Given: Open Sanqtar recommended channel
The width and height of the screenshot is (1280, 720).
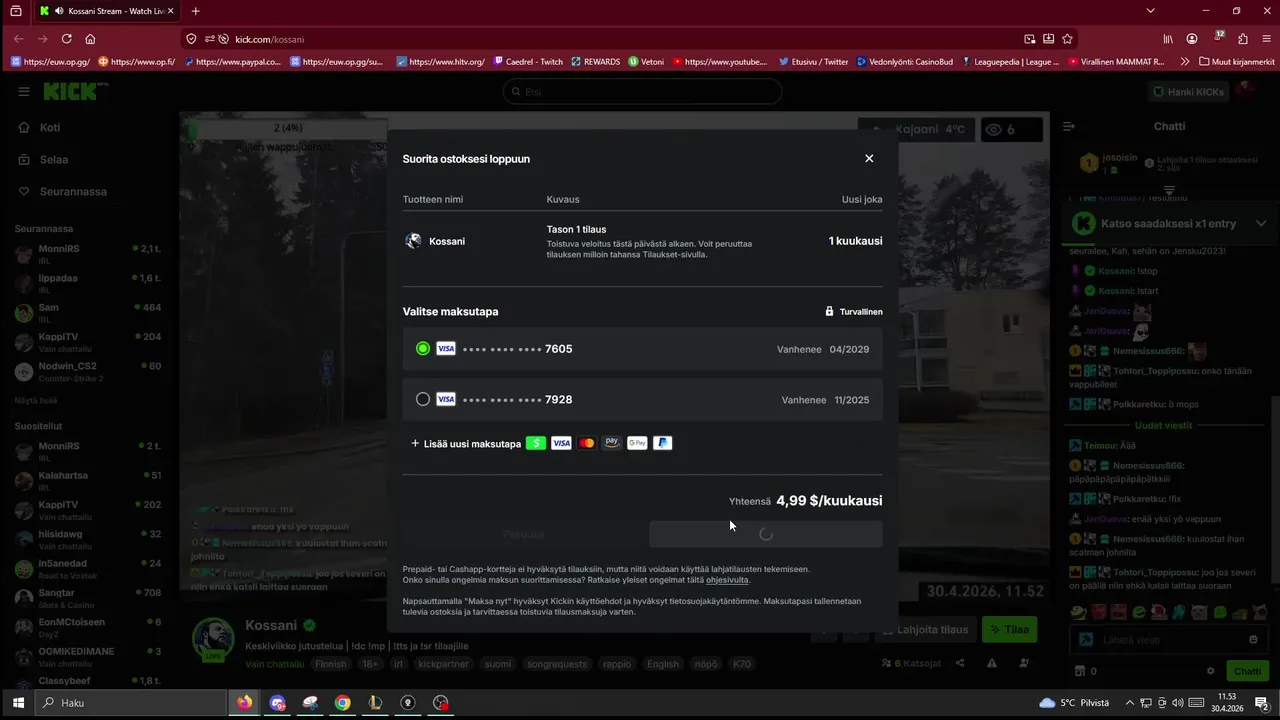Looking at the screenshot, I should tap(90, 599).
